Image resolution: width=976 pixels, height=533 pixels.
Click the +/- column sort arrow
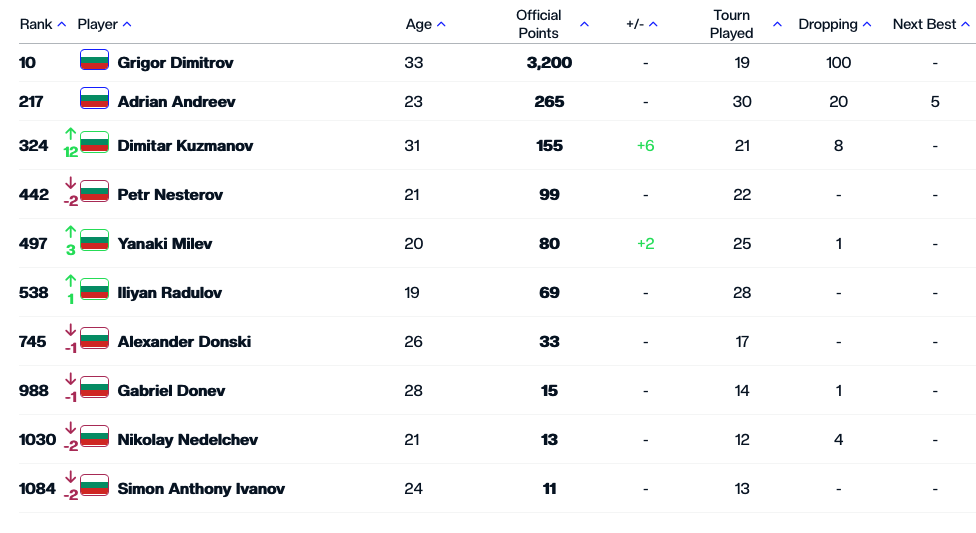(x=653, y=24)
